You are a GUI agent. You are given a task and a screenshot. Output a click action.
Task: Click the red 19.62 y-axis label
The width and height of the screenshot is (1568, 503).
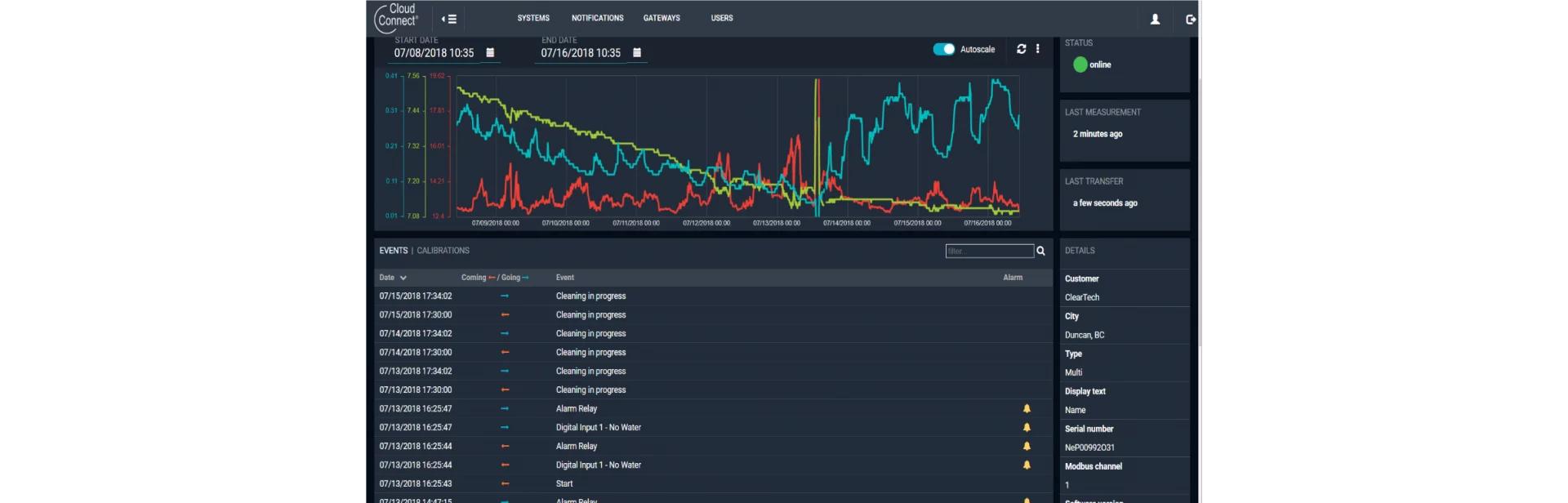pos(437,76)
